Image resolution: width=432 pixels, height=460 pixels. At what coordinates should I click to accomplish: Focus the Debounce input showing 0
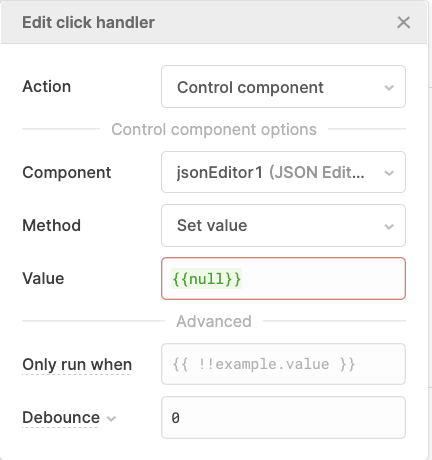(283, 417)
